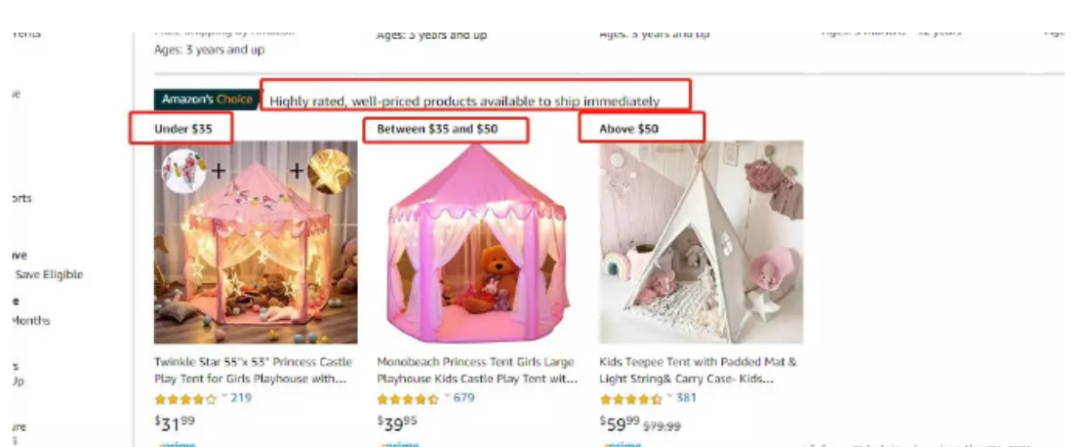
Task: Click the star lights bundle icon on the first tent
Action: click(330, 170)
